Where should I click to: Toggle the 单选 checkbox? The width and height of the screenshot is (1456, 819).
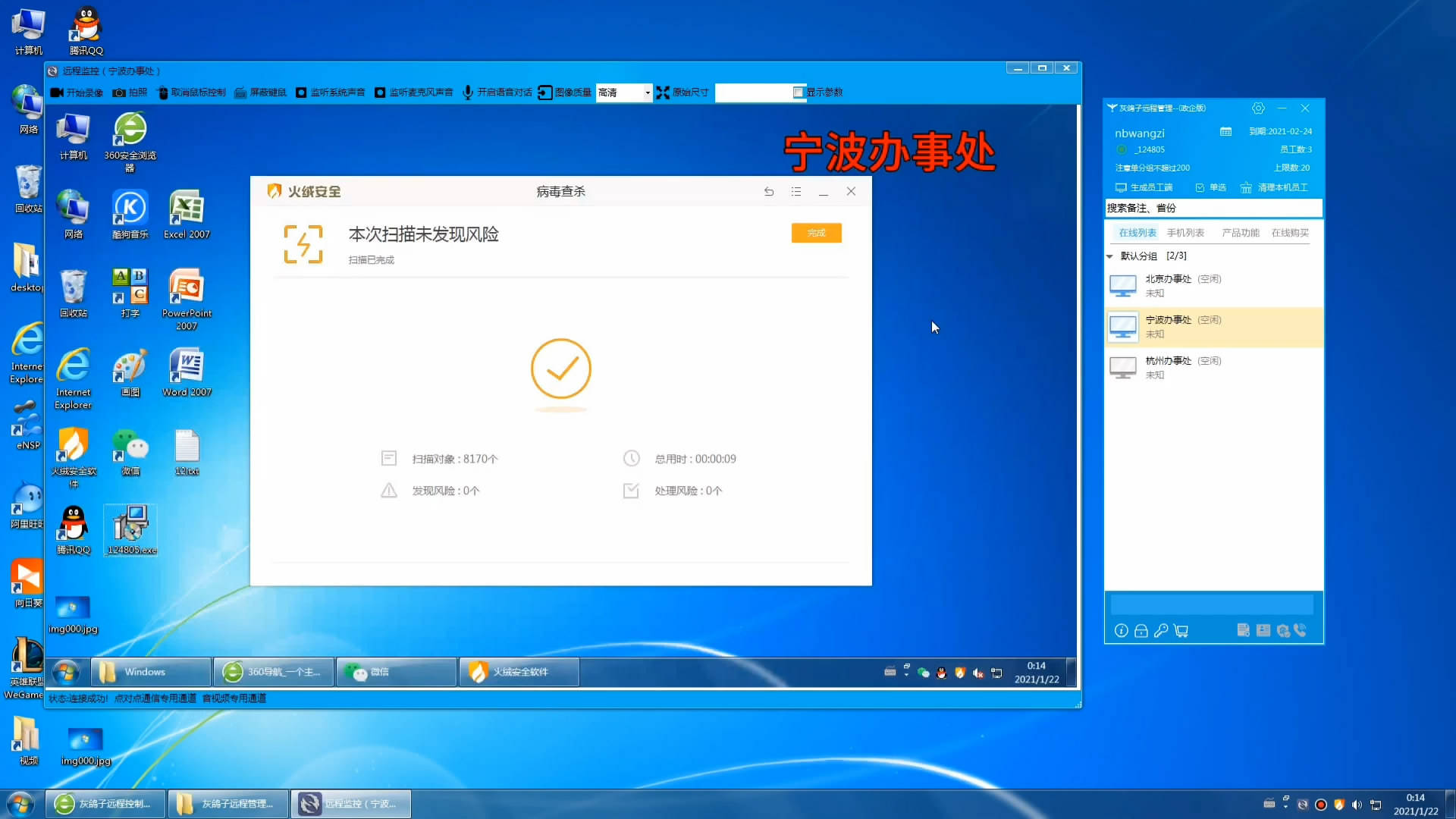tap(1200, 187)
